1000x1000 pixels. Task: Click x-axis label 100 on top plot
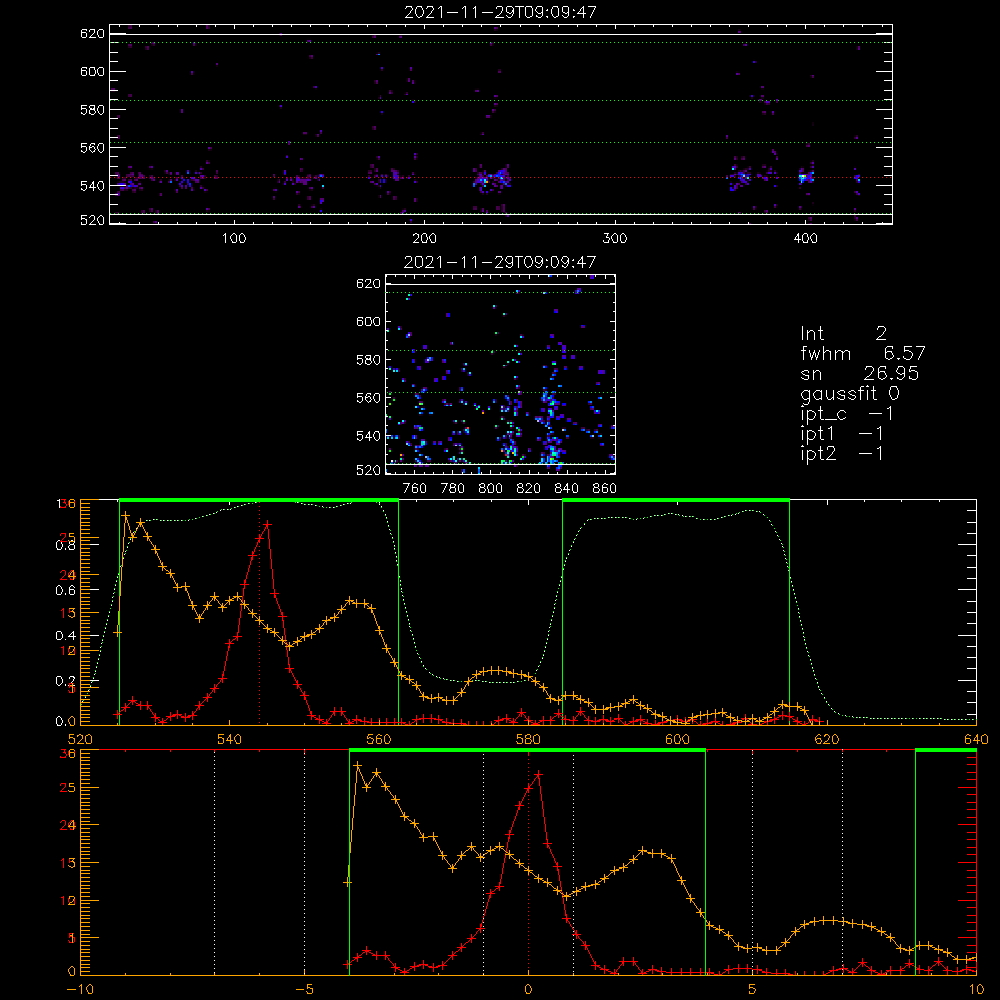[x=234, y=239]
